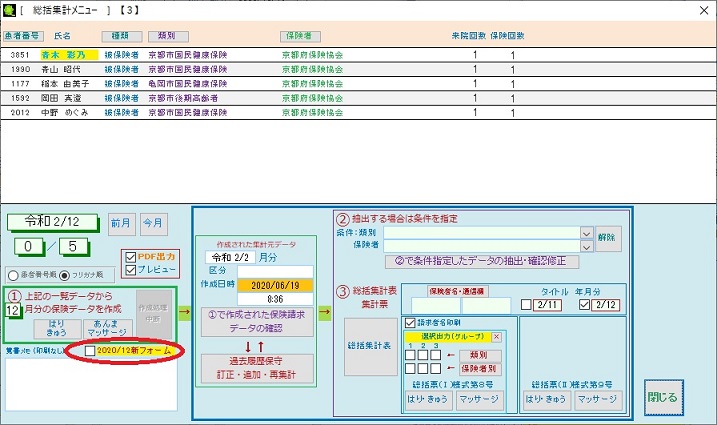Click the 令和2/2 月分 field
Viewport: 717px width, 425px height.
pos(230,258)
